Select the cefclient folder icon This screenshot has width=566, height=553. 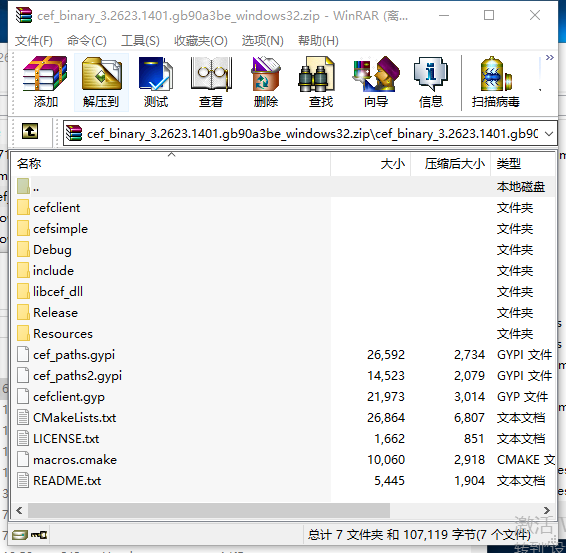click(23, 208)
